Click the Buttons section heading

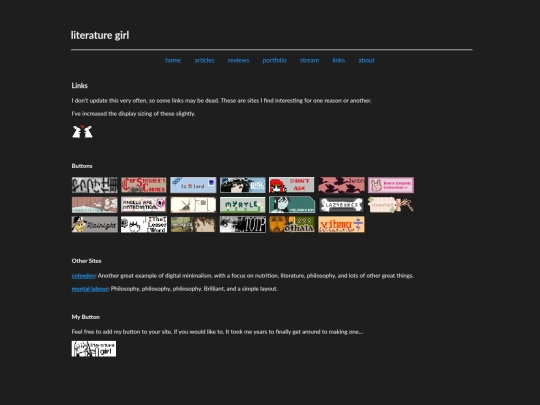coord(82,166)
